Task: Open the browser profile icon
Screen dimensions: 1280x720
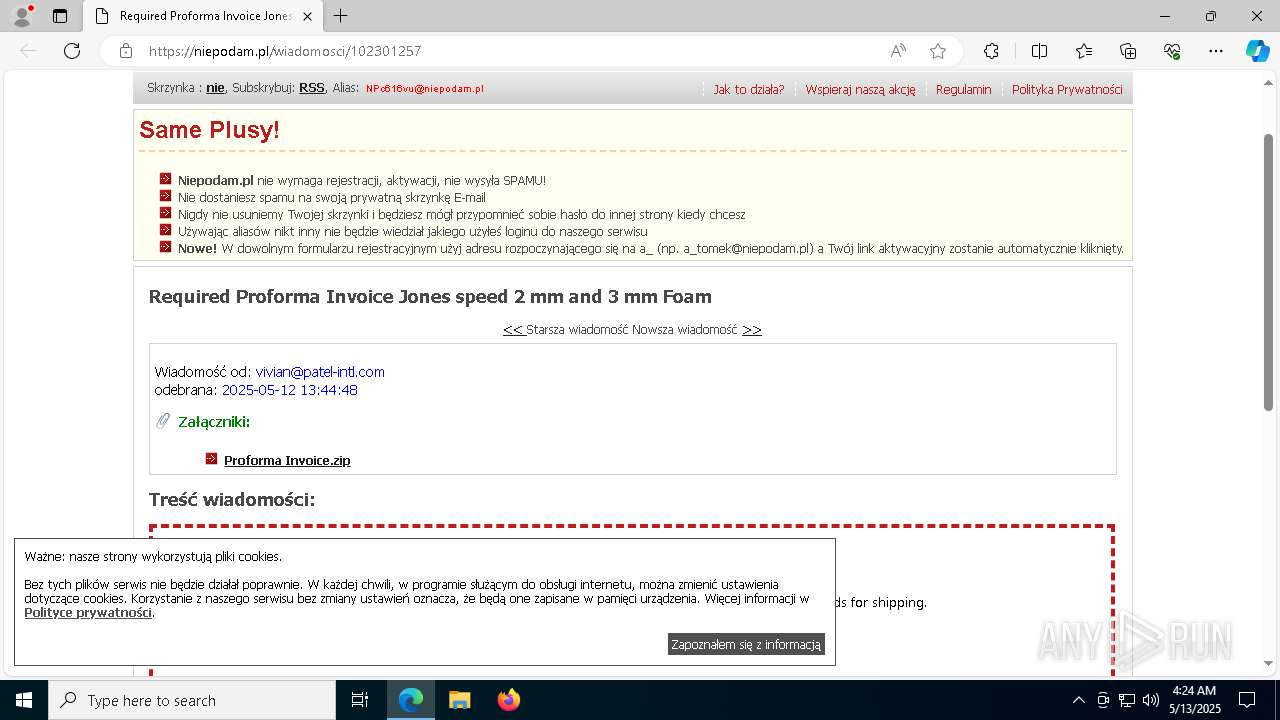Action: point(22,16)
